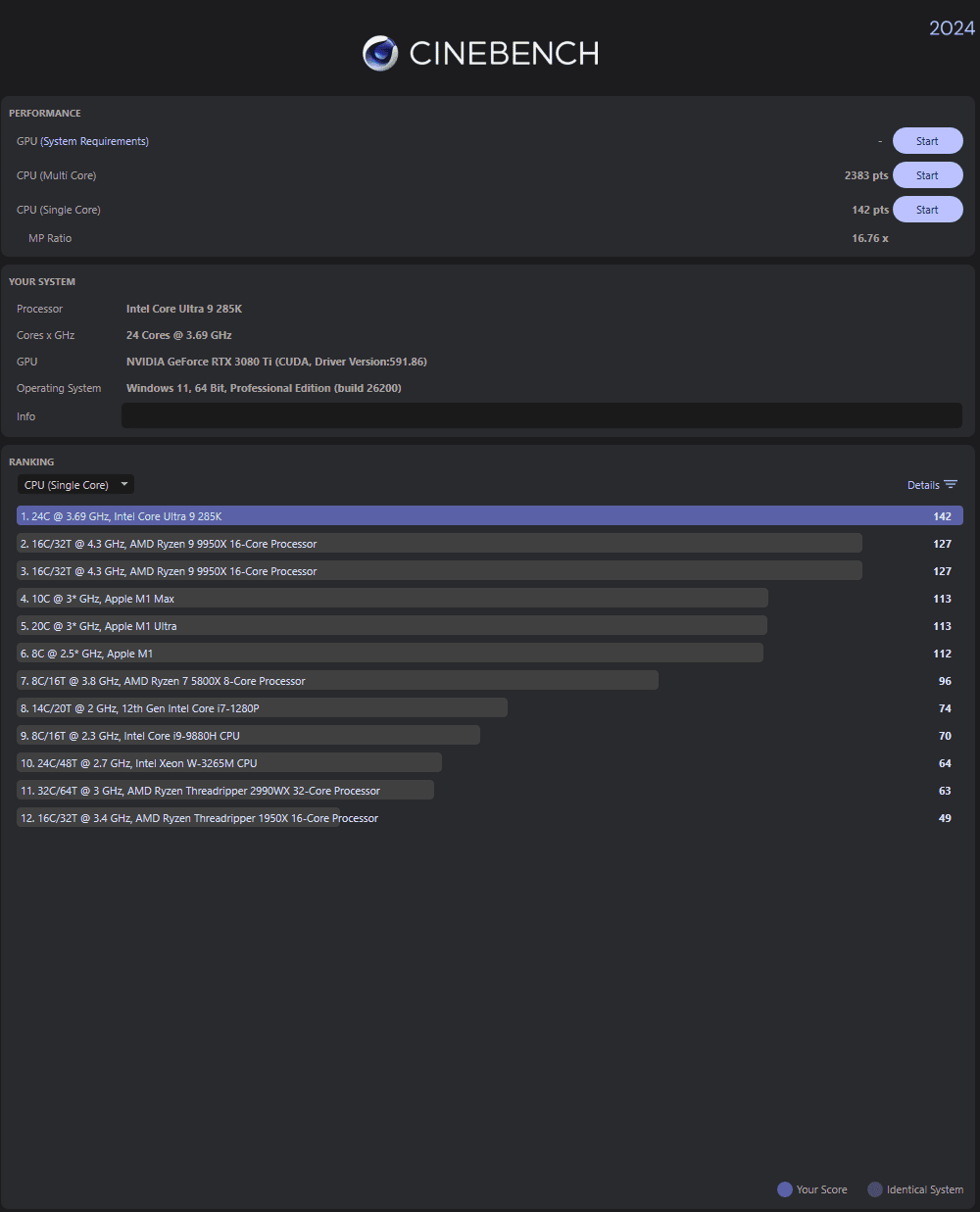Click the CPU (Multi Core) label
Image resolution: width=980 pixels, height=1212 pixels.
coord(56,175)
